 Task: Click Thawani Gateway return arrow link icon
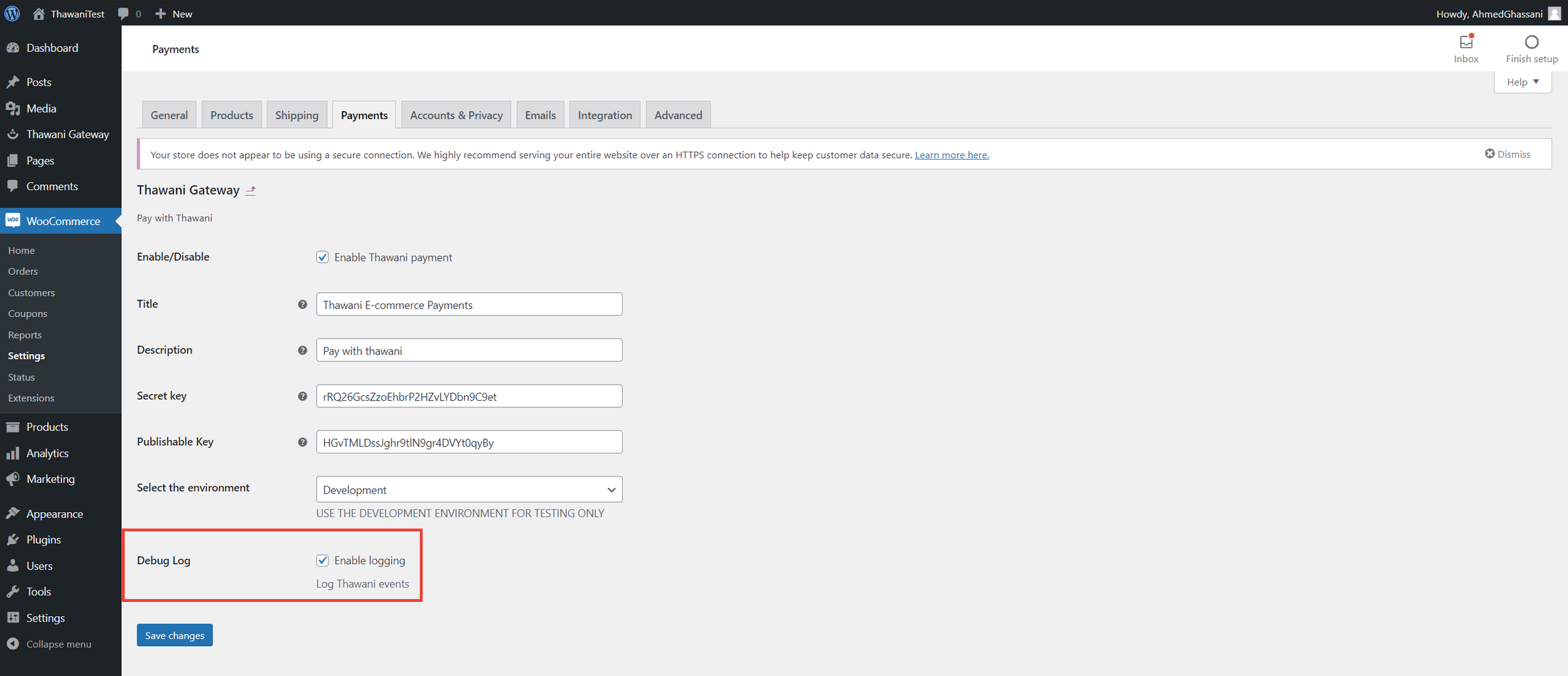pyautogui.click(x=250, y=190)
